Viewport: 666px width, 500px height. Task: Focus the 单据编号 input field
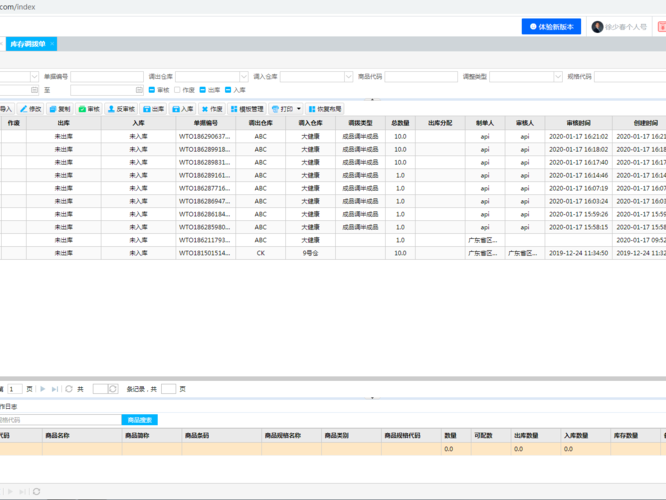click(x=107, y=76)
